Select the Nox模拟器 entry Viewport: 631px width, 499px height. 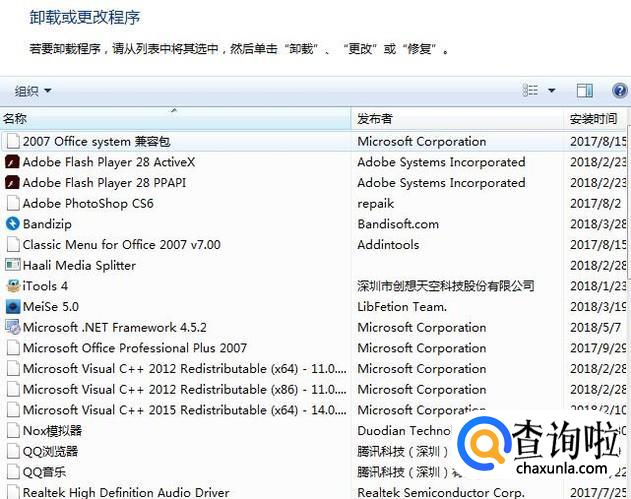coord(52,431)
